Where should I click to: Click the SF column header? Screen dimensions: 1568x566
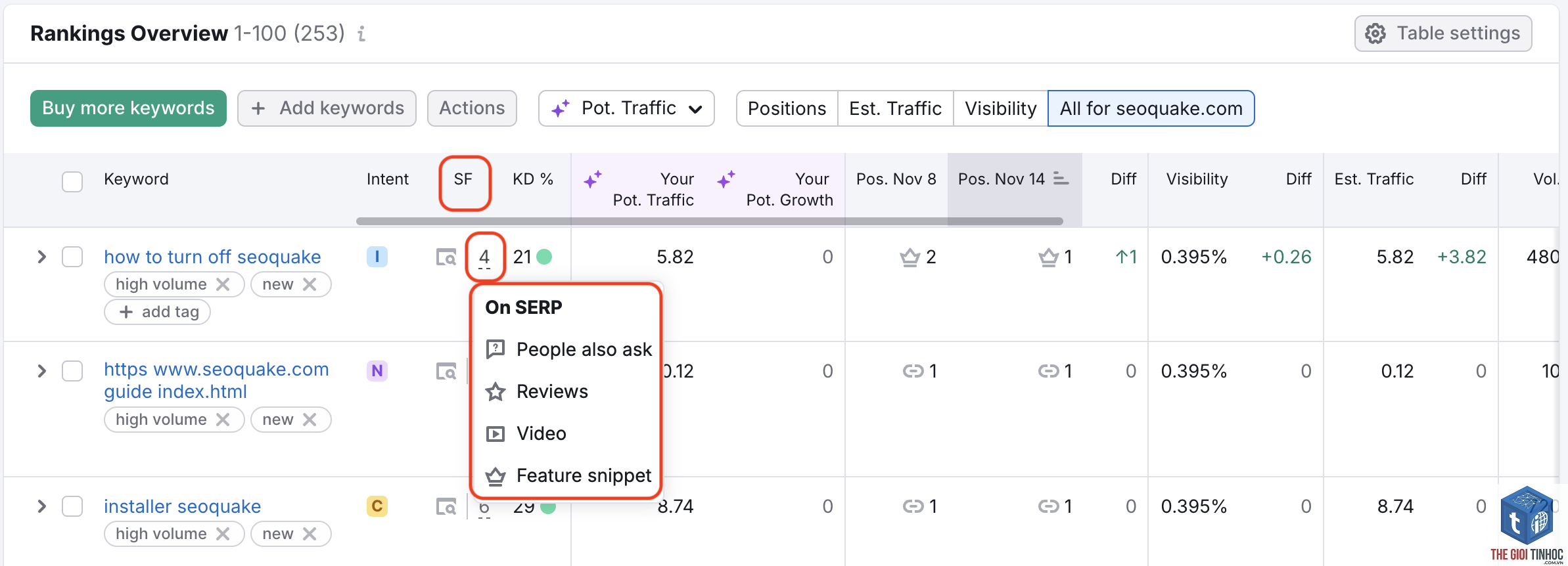463,179
